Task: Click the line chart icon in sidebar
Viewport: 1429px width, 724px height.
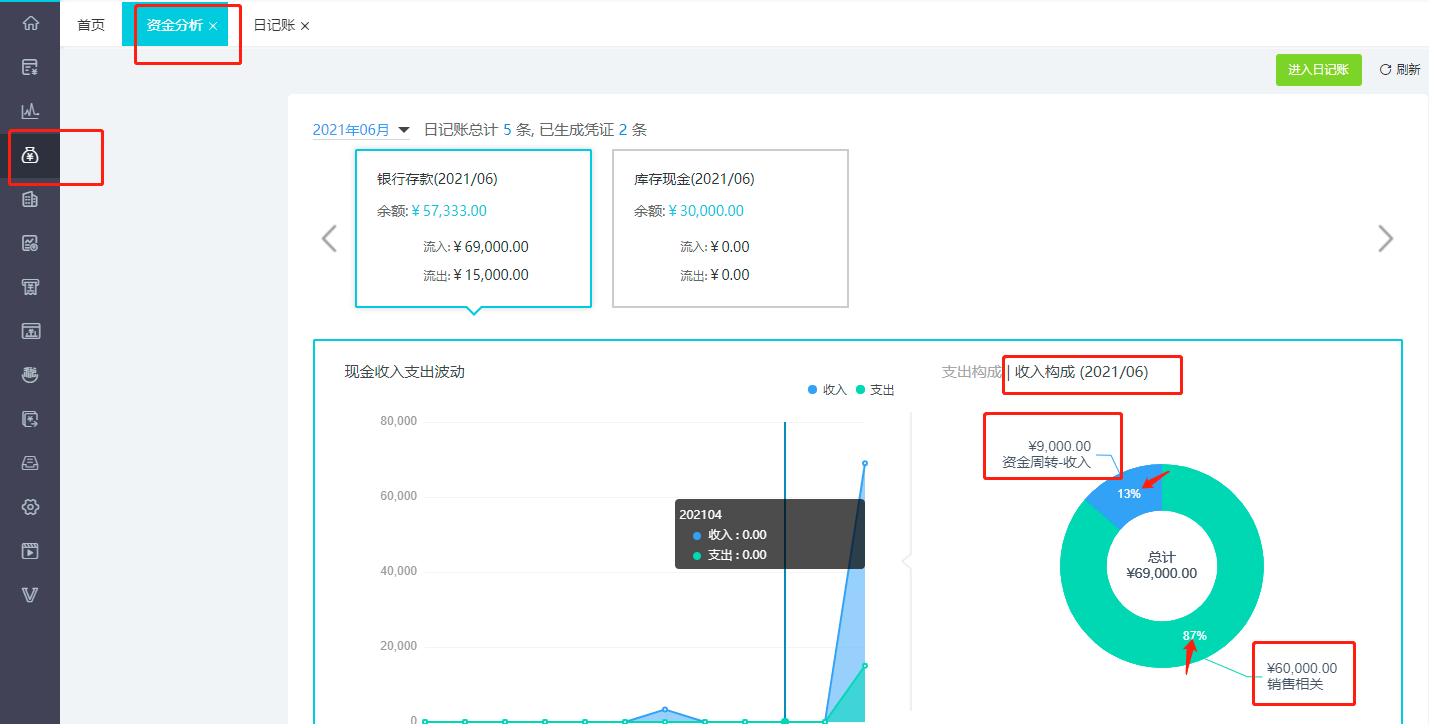Action: [30, 111]
